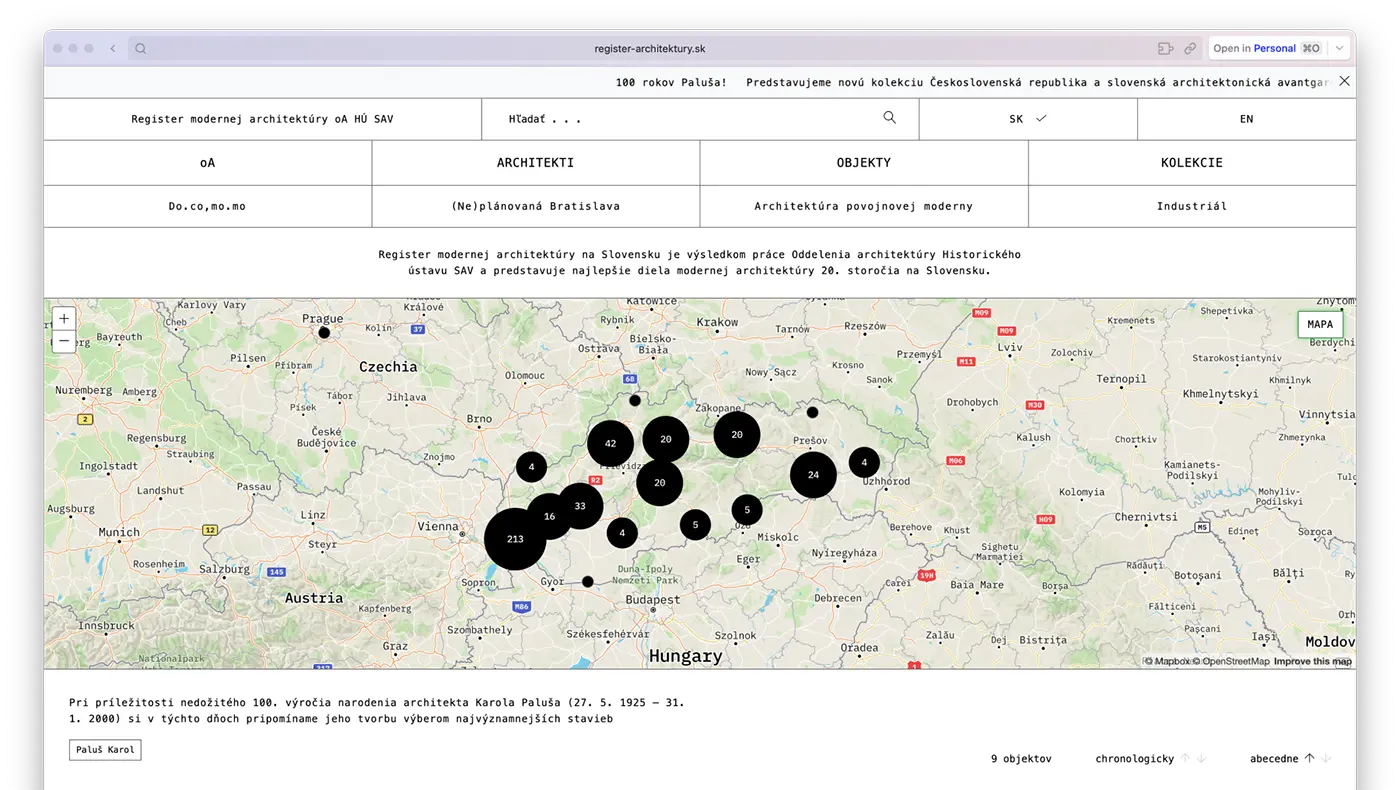Open the Industriál collection link
Viewport: 1400px width, 790px height.
point(1191,206)
